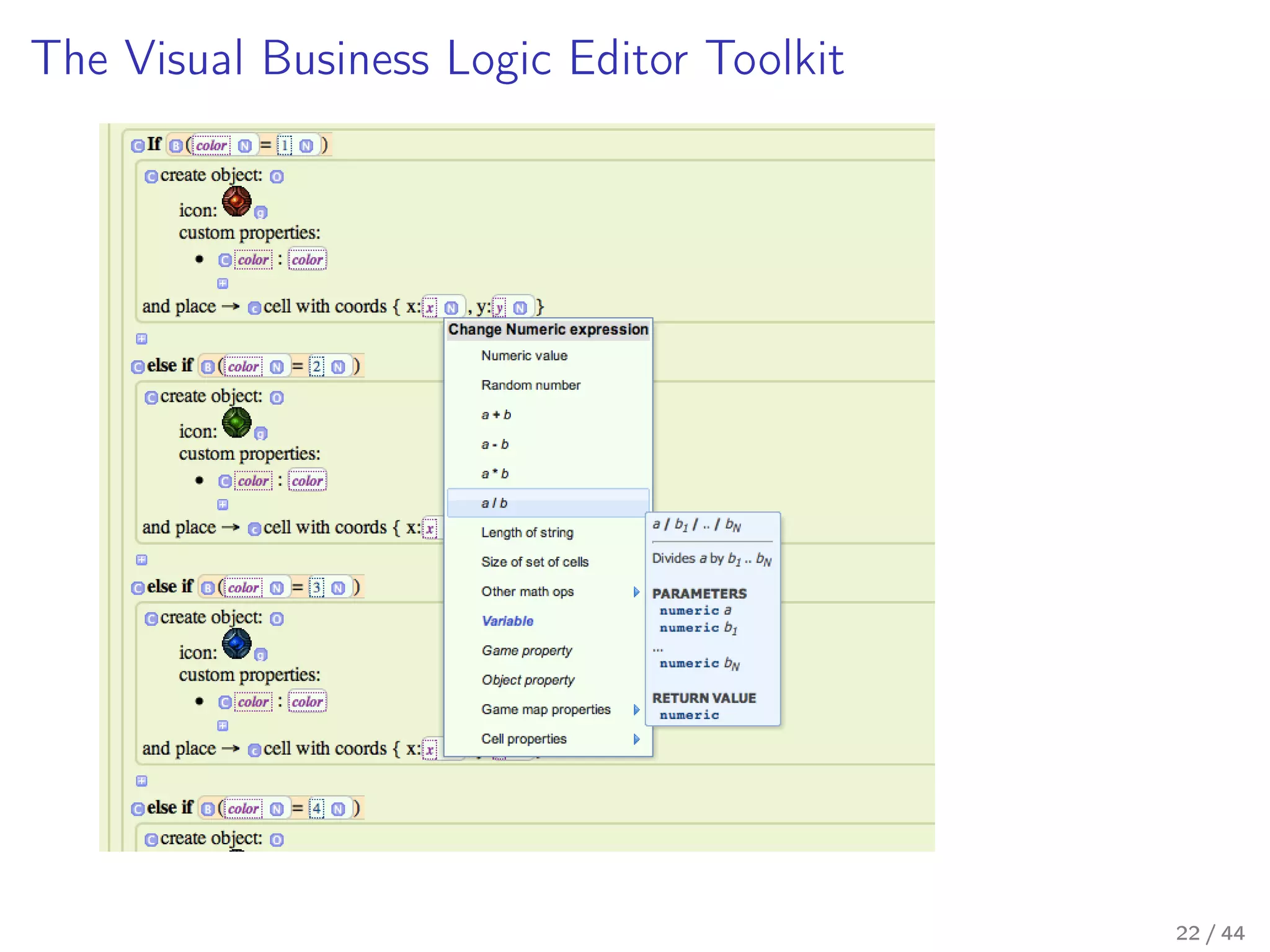Click the C marker before top If statement
Viewport: 1270px width, 952px height.
(138, 146)
